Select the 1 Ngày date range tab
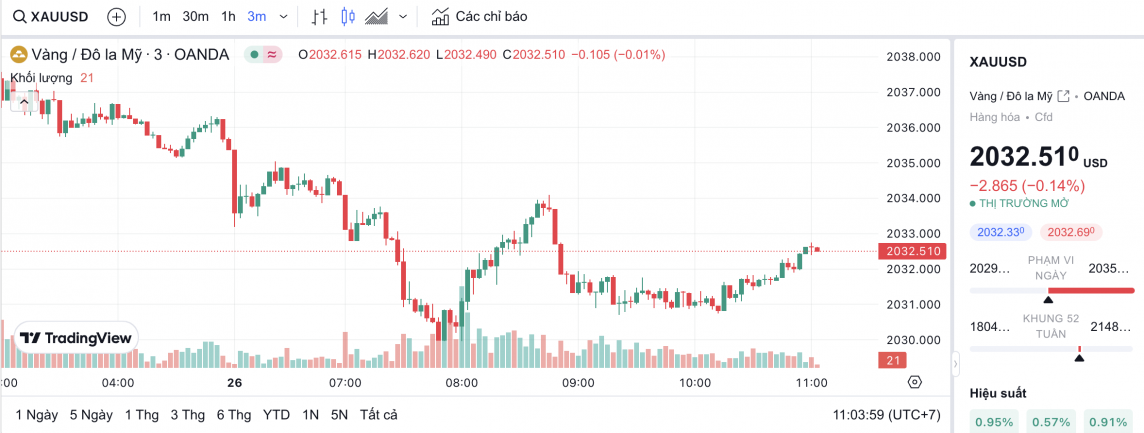Image resolution: width=1144 pixels, height=433 pixels. (36, 414)
